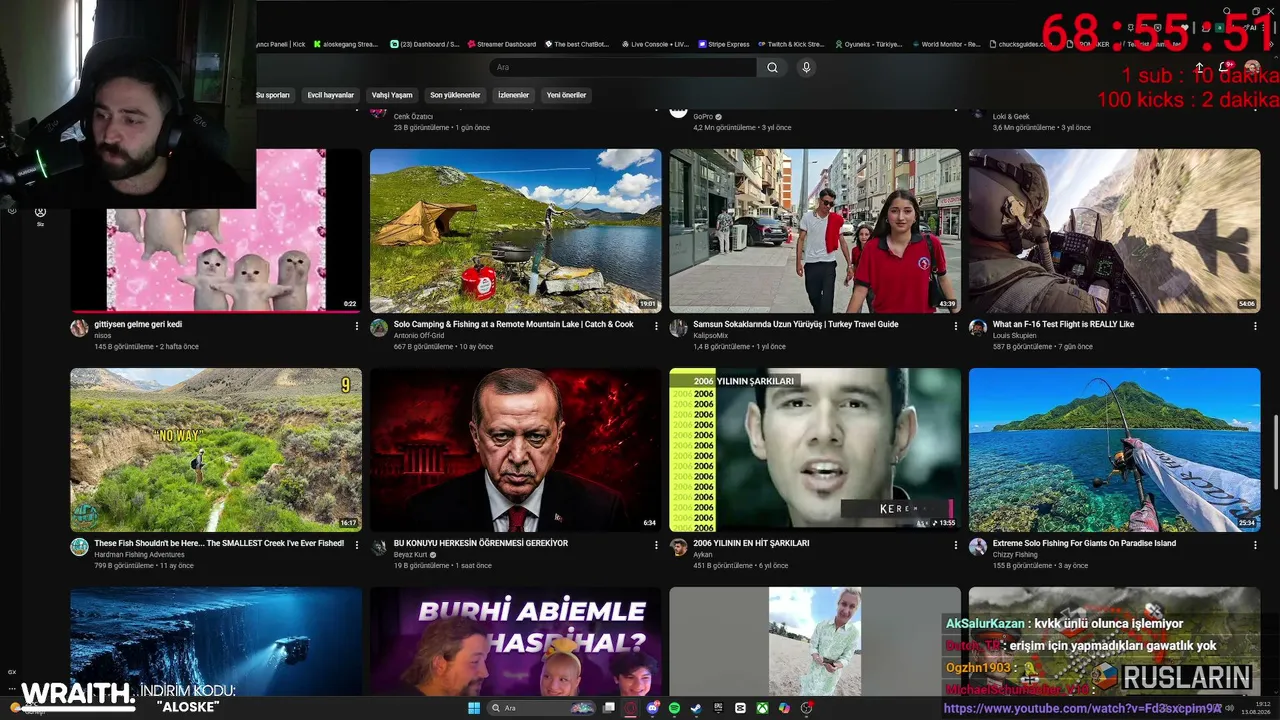Open BU KONUYU HERKESİN ÖĞRENMESİ GEREKİYOR title

point(480,543)
